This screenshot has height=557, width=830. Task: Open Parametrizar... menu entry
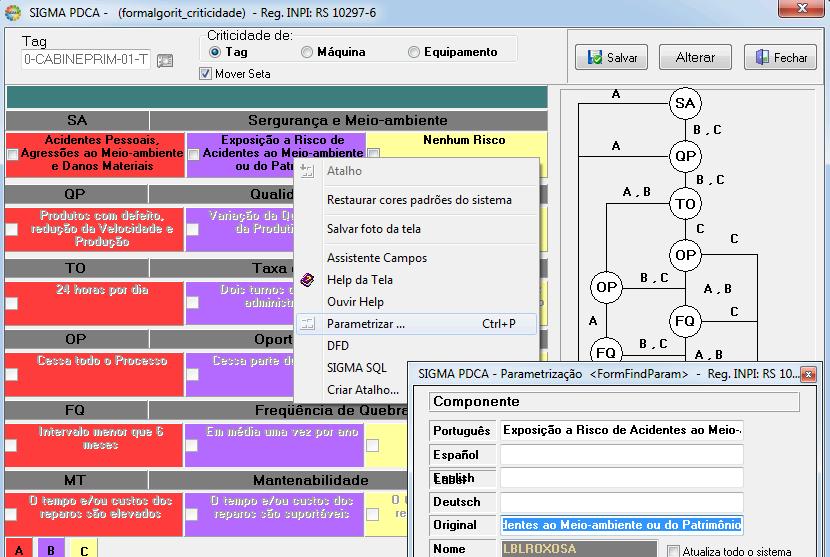point(416,324)
